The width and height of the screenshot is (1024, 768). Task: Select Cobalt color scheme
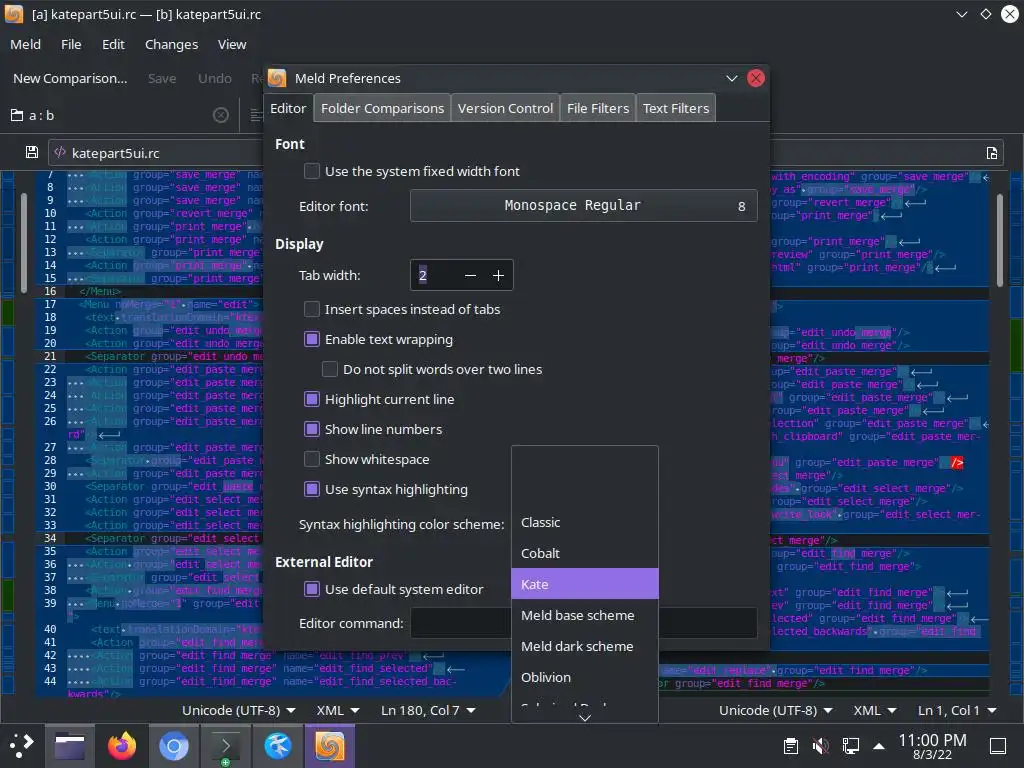pyautogui.click(x=584, y=553)
